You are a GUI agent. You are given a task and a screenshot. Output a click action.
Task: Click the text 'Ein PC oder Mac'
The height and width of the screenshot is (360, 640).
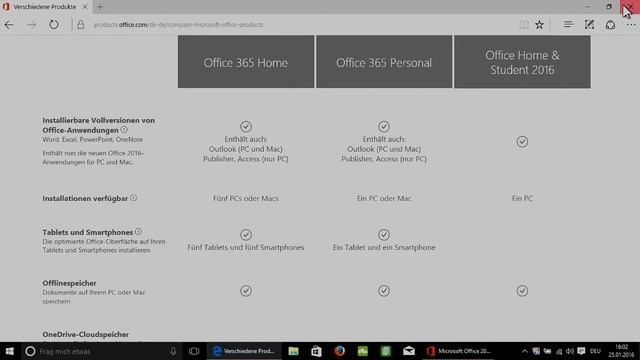(384, 198)
